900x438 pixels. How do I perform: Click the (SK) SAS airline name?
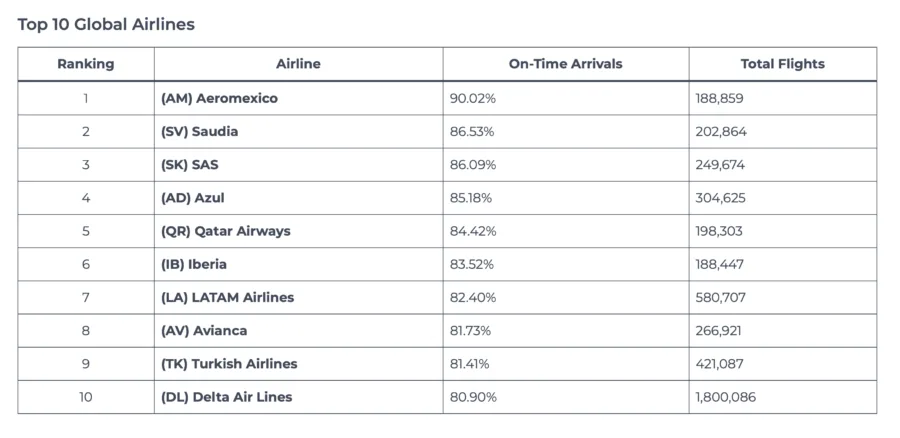pyautogui.click(x=189, y=165)
